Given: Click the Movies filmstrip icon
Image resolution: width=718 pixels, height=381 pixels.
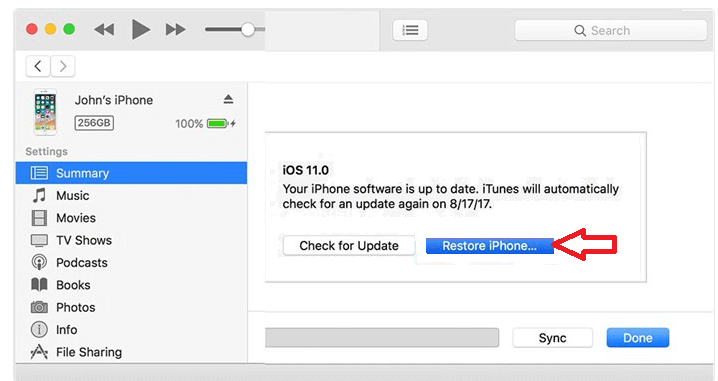Looking at the screenshot, I should pos(39,218).
